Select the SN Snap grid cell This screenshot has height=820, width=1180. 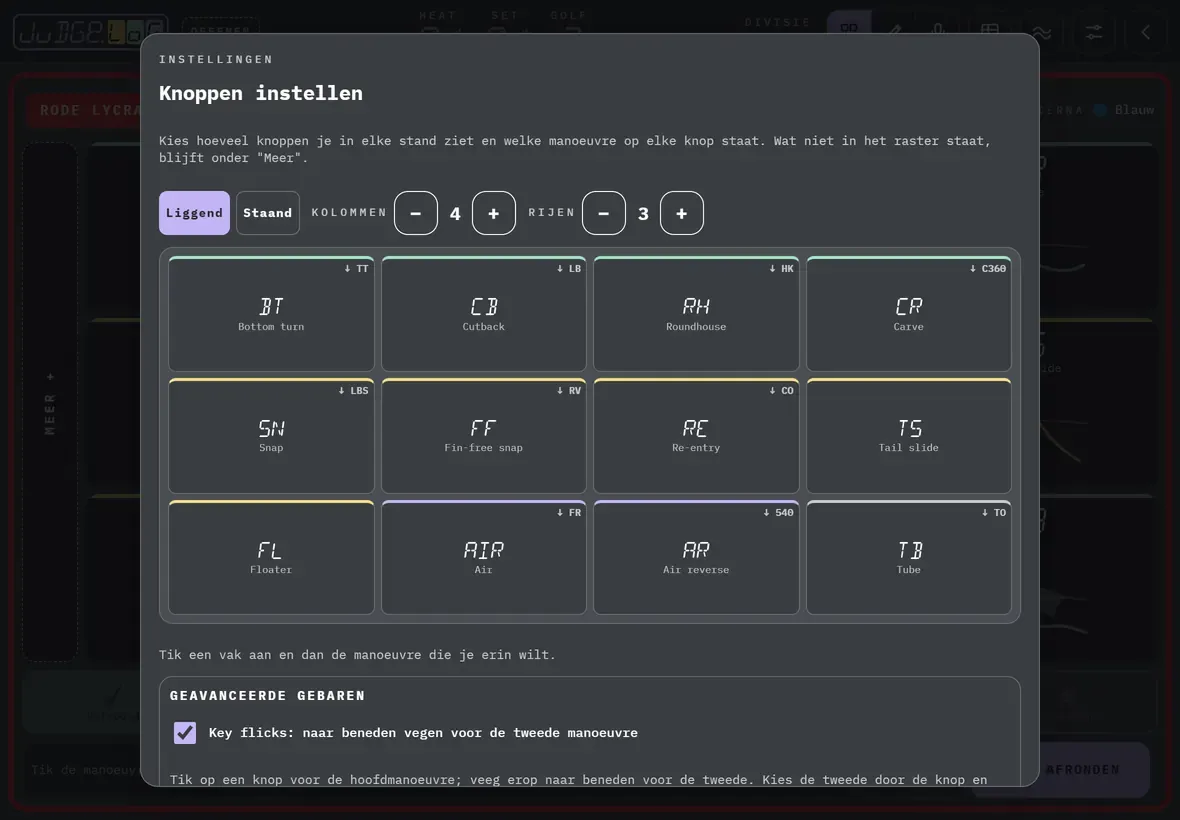(x=271, y=436)
